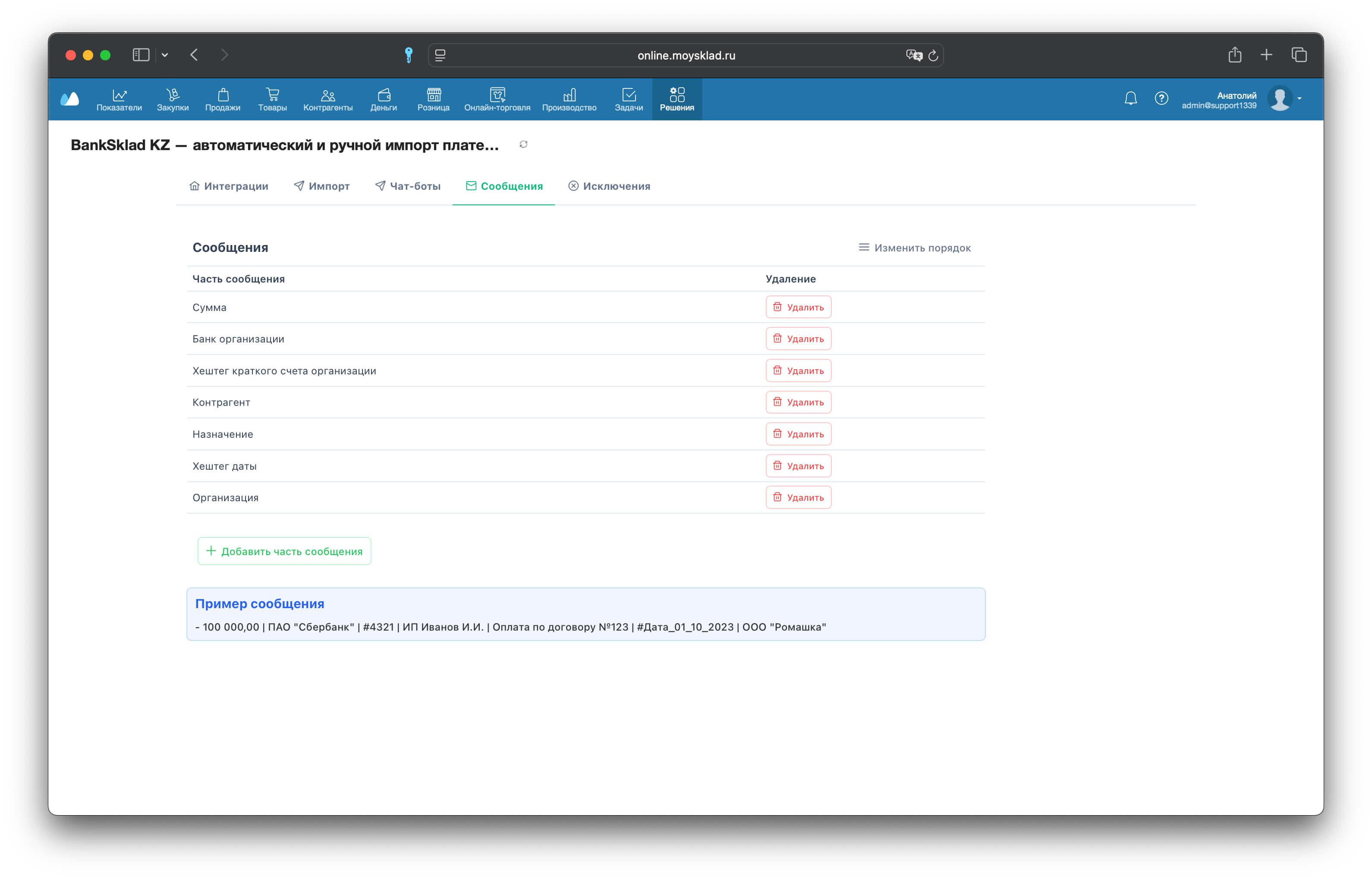
Task: Open the Контрагенты section
Action: (x=328, y=99)
